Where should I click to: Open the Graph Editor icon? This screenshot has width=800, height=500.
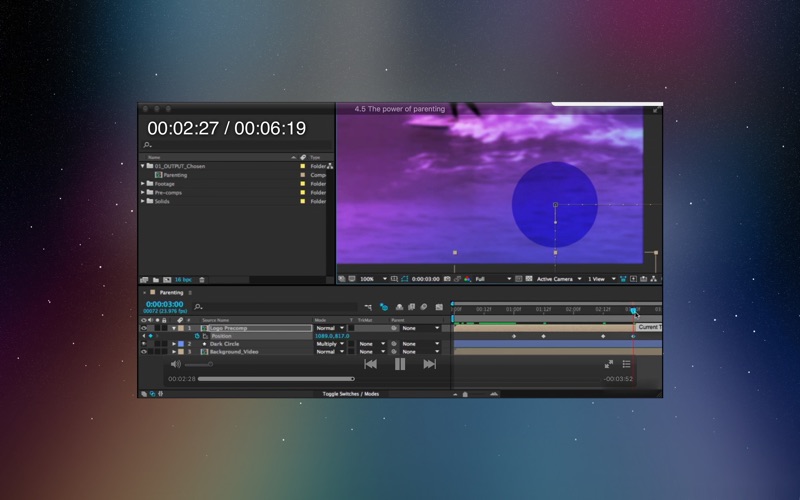click(439, 307)
